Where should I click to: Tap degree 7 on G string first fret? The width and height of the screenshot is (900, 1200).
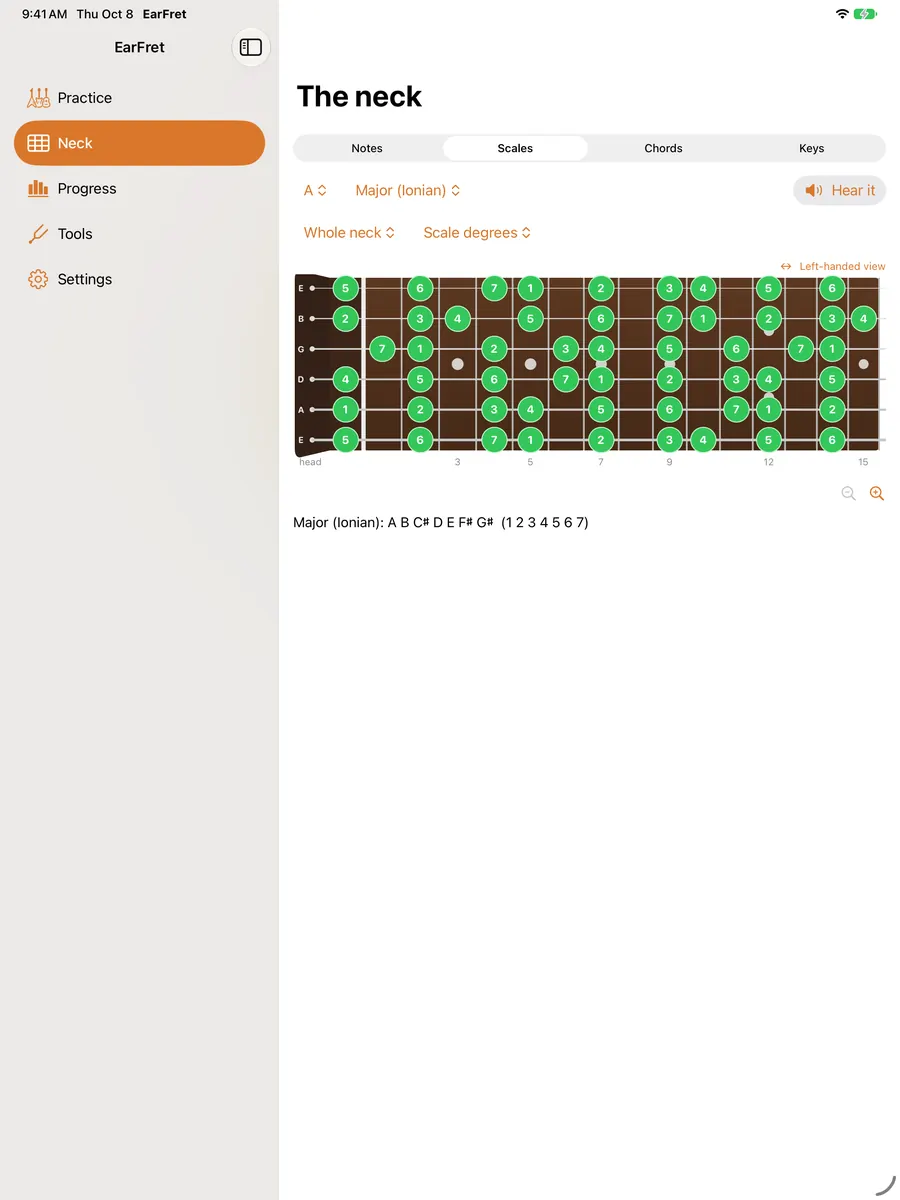(x=382, y=349)
